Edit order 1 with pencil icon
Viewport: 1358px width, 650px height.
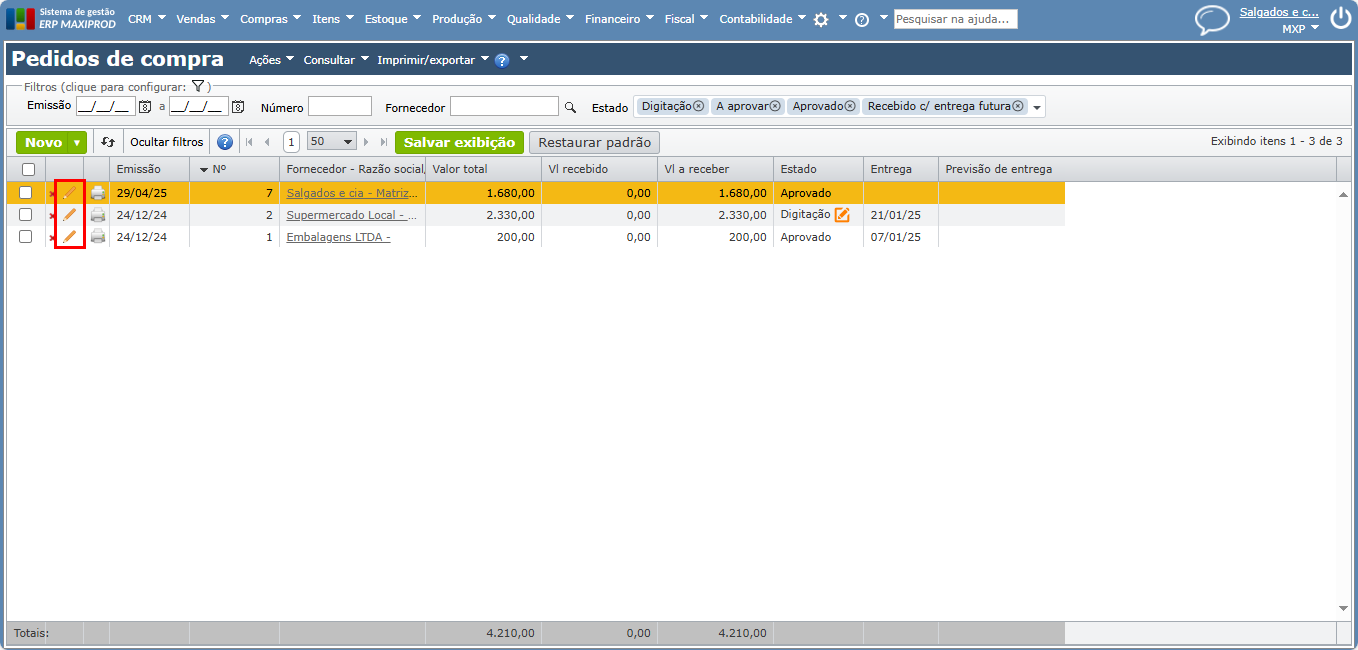click(69, 237)
